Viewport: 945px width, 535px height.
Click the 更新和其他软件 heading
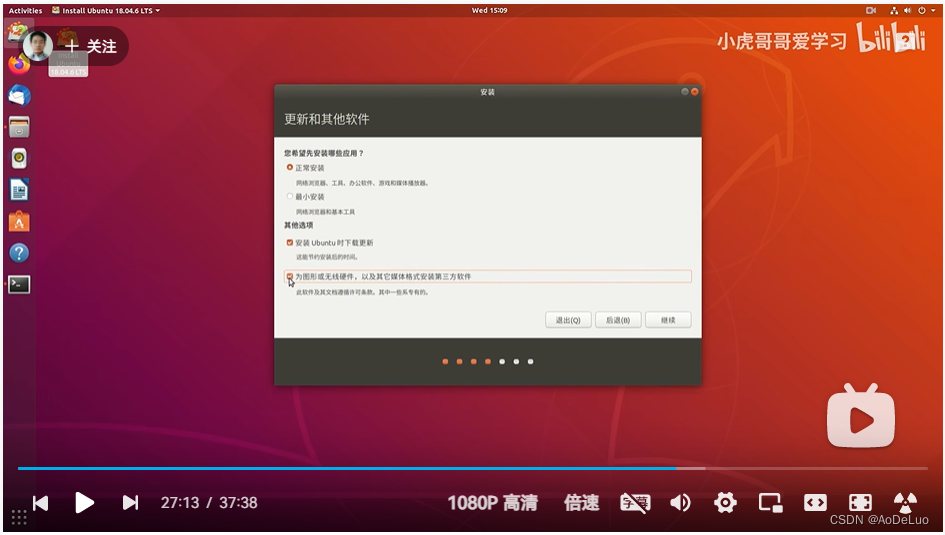tap(327, 119)
